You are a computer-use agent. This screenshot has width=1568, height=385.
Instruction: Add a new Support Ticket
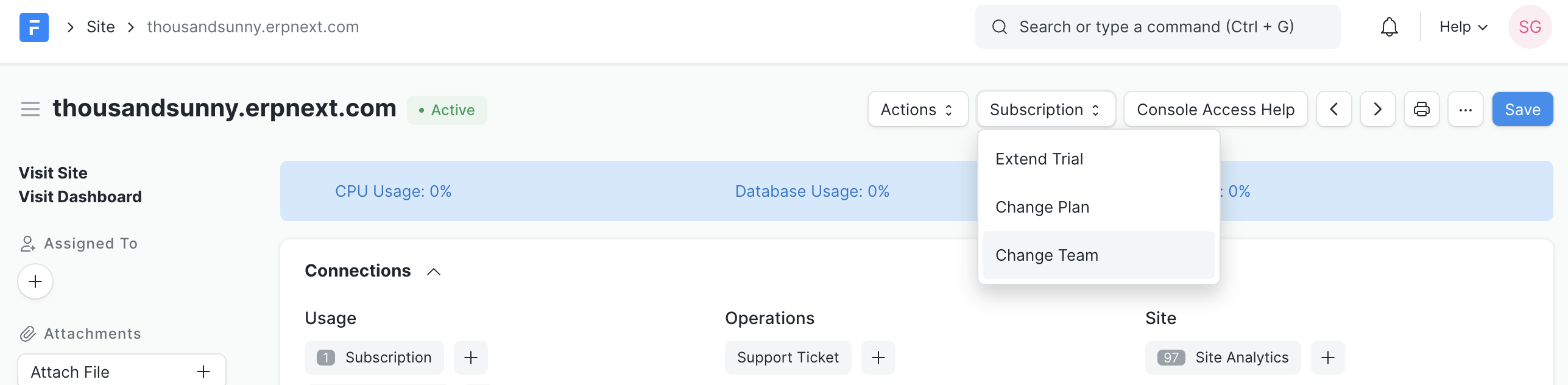878,358
